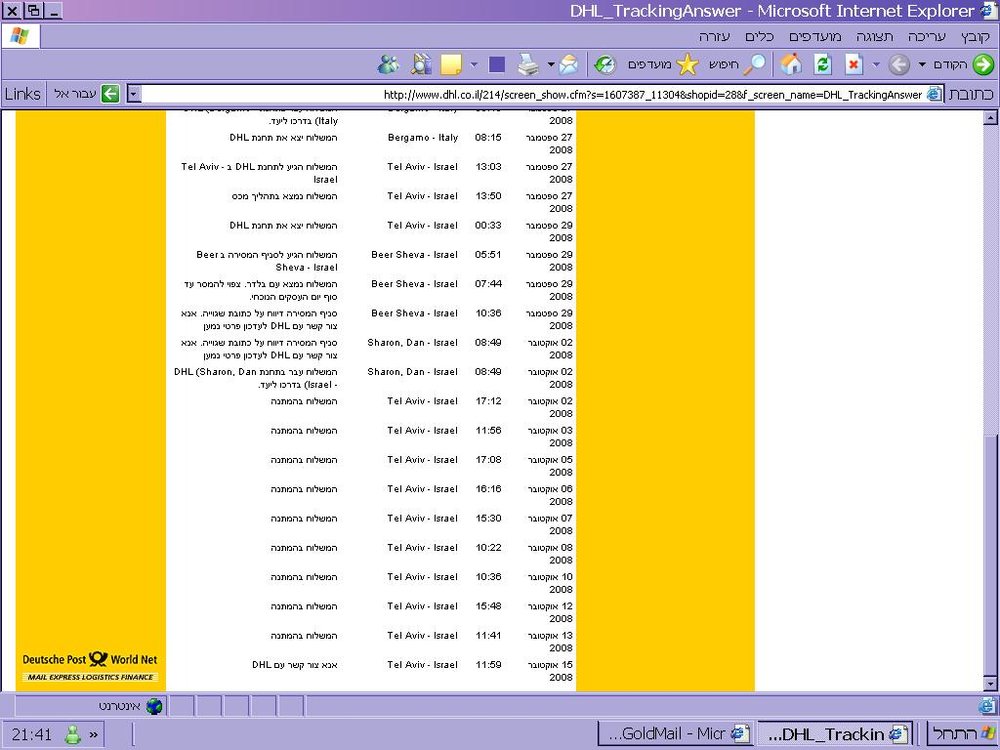1000x750 pixels.
Task: Click the grey Forward arrow button
Action: pos(899,64)
